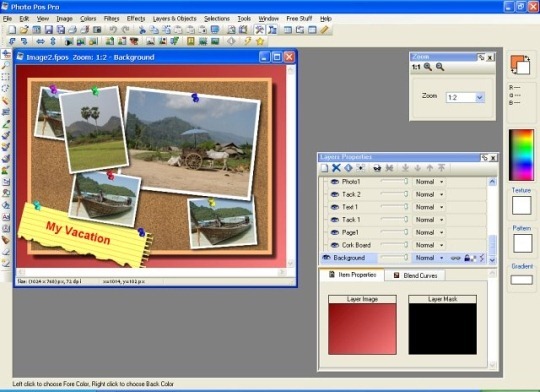Open the Zoom 1:2 dropdown
The width and height of the screenshot is (540, 392).
(x=479, y=97)
